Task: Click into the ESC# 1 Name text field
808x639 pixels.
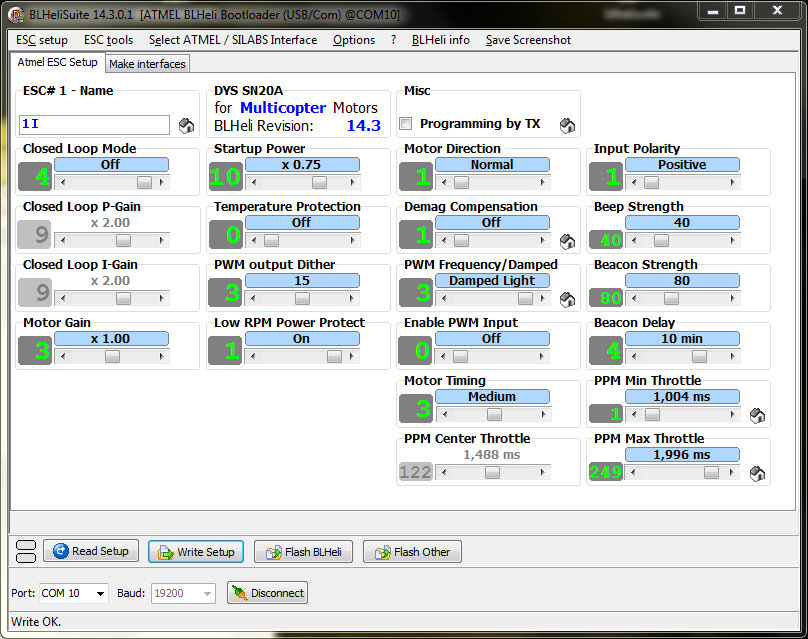Action: 95,125
